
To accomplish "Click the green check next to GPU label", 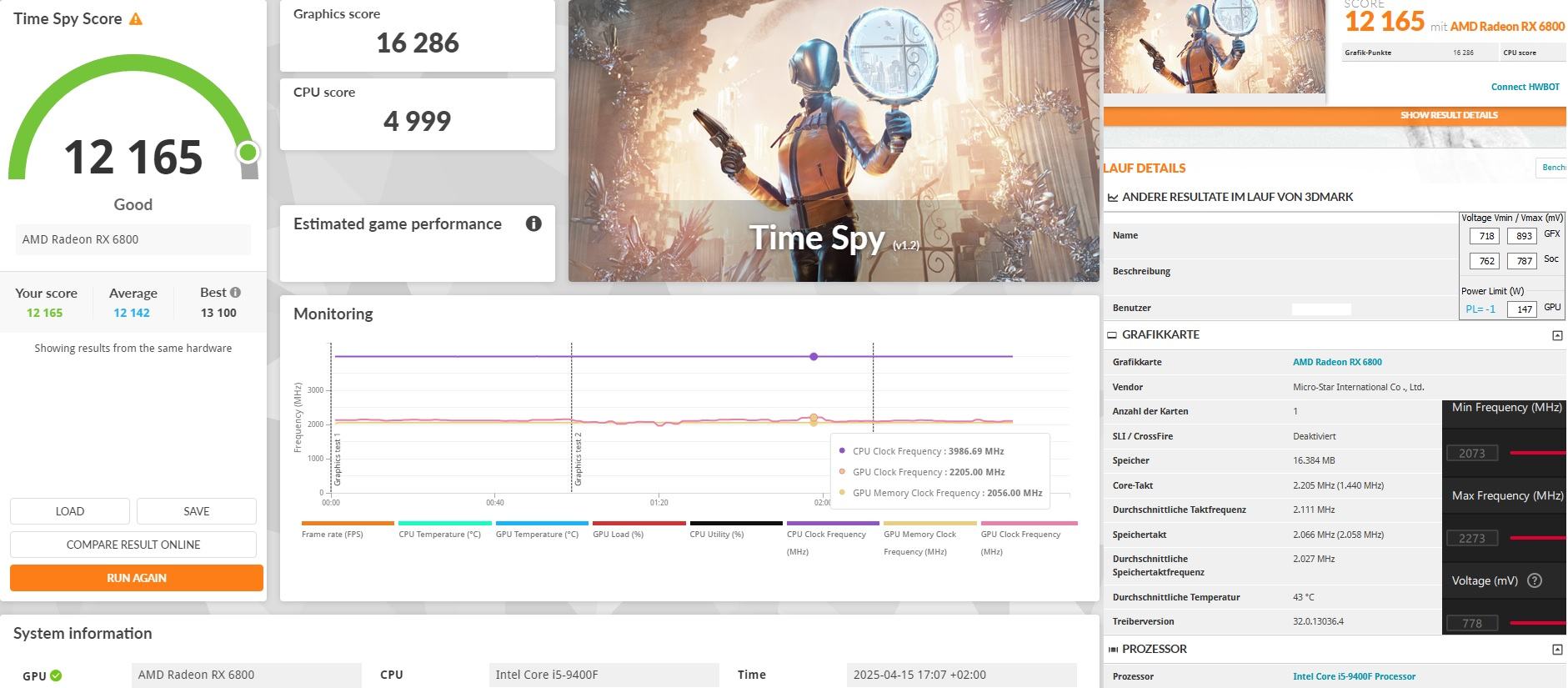I will coord(56,675).
